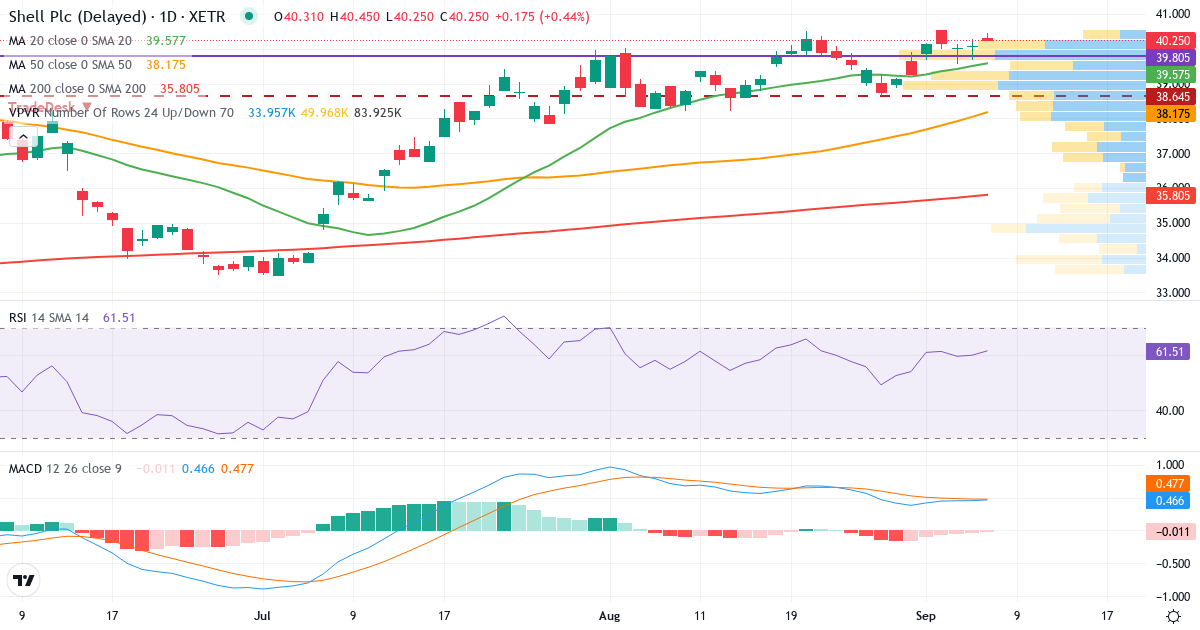This screenshot has height=630, width=1200.
Task: Click VPVR total volume 83.925K
Action: point(378,113)
